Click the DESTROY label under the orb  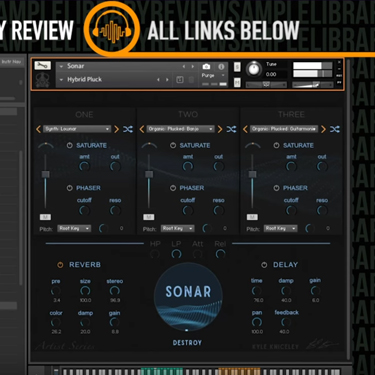tap(187, 343)
